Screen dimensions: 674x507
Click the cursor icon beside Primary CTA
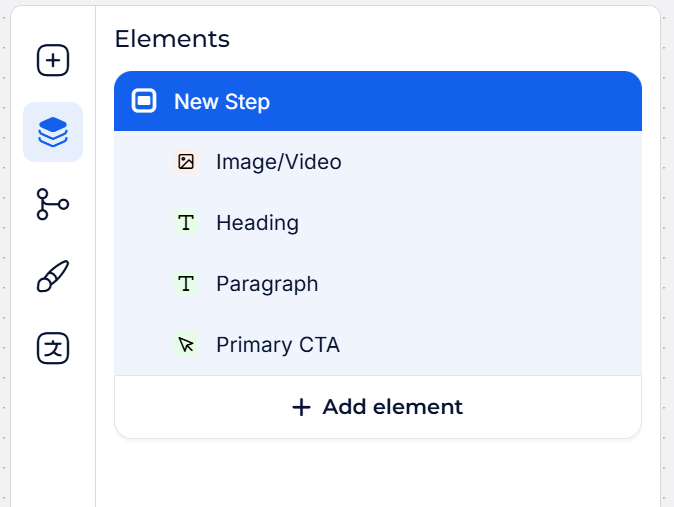tap(186, 345)
